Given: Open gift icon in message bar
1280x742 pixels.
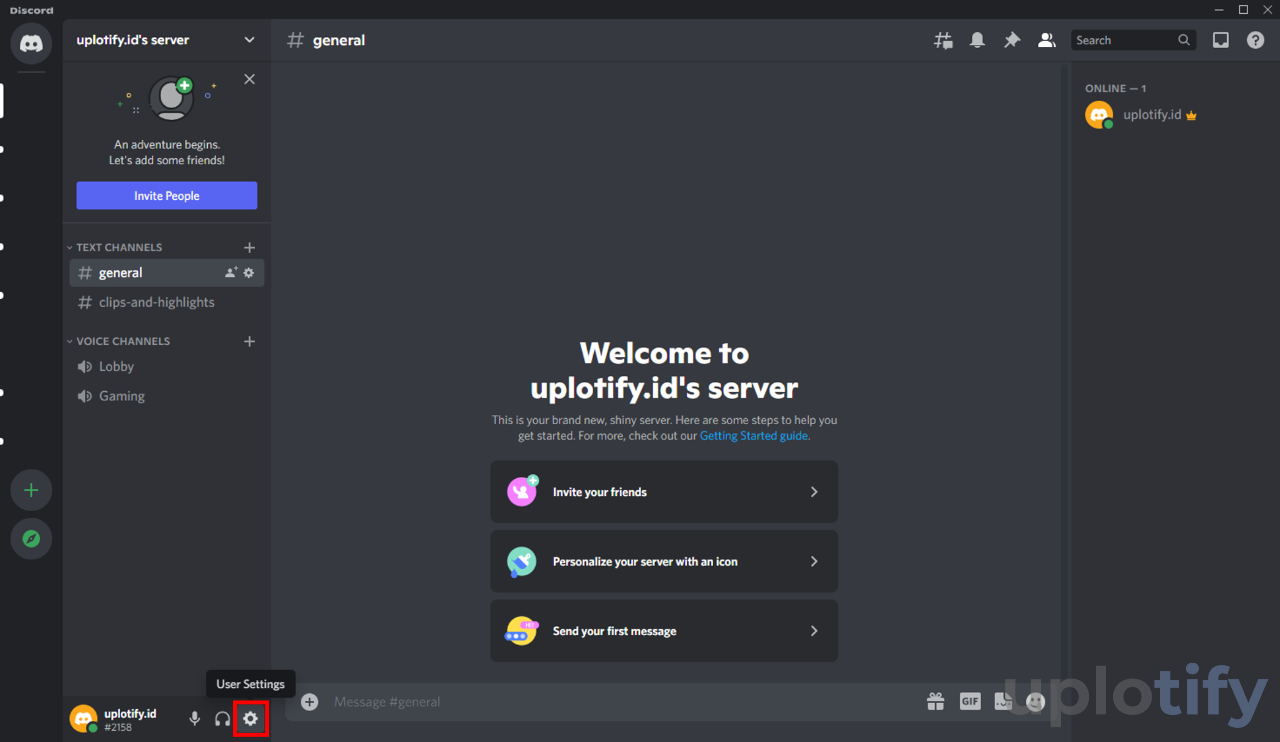Looking at the screenshot, I should click(x=935, y=702).
